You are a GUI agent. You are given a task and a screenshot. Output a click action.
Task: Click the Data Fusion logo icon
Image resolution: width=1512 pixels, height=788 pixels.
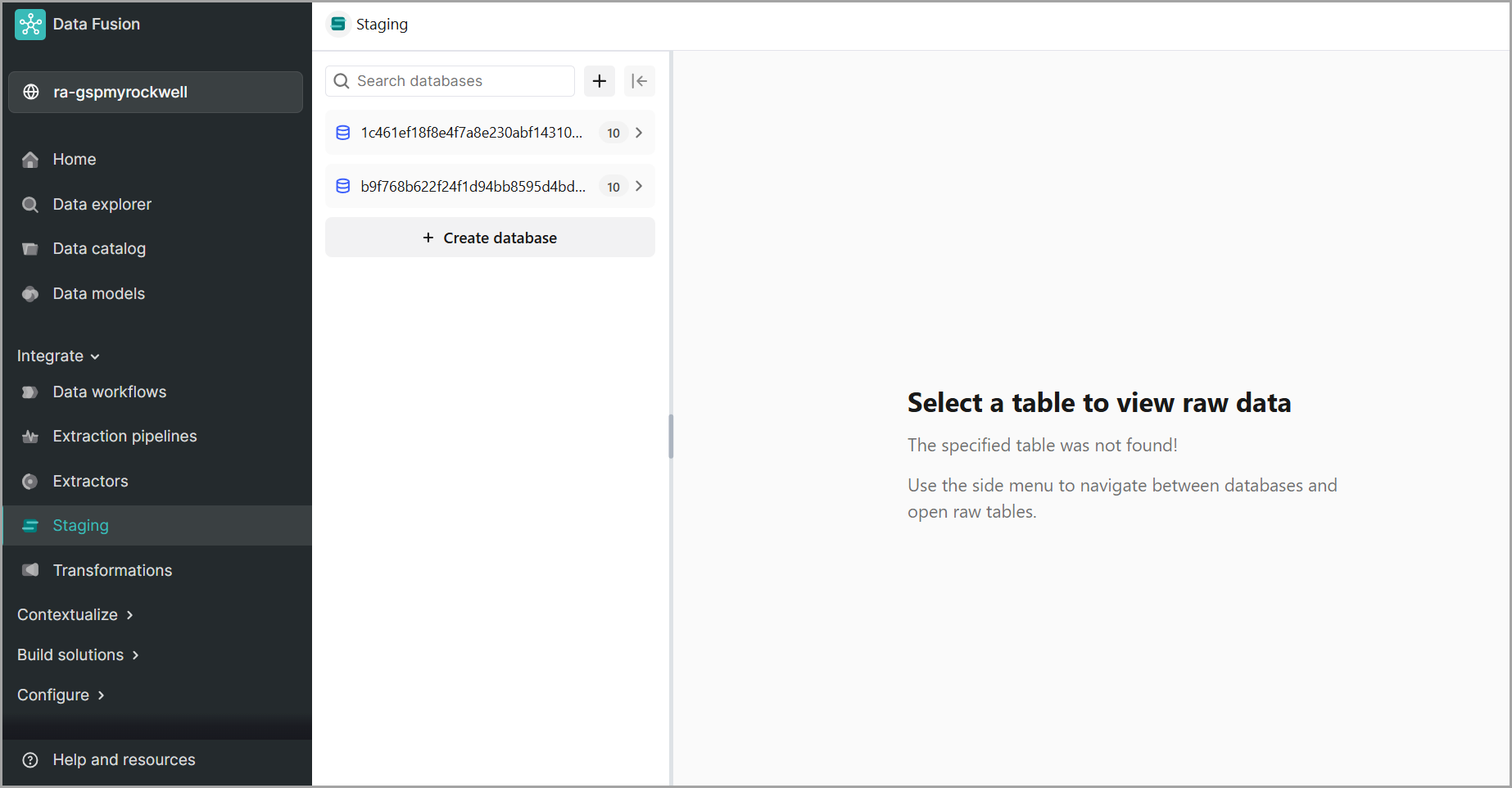[30, 25]
